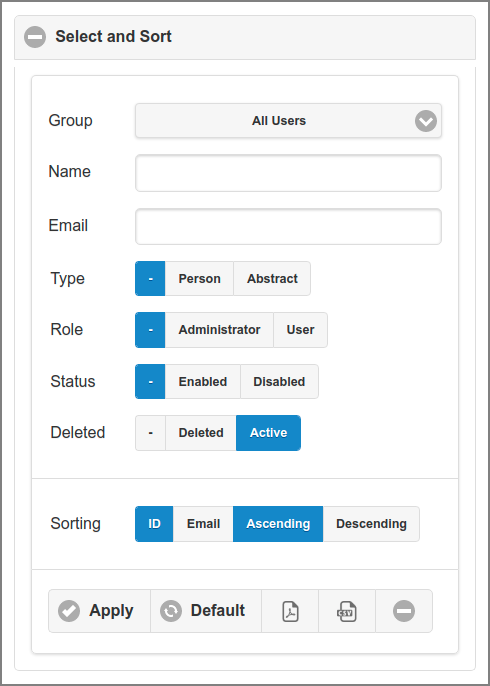Sort by Email
The image size is (490, 686).
(203, 524)
